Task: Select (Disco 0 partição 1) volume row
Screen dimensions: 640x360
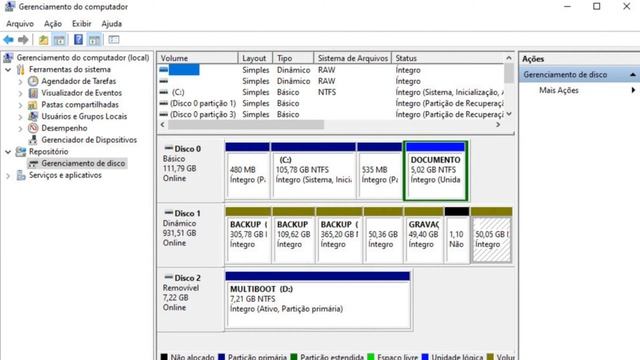Action: point(331,103)
